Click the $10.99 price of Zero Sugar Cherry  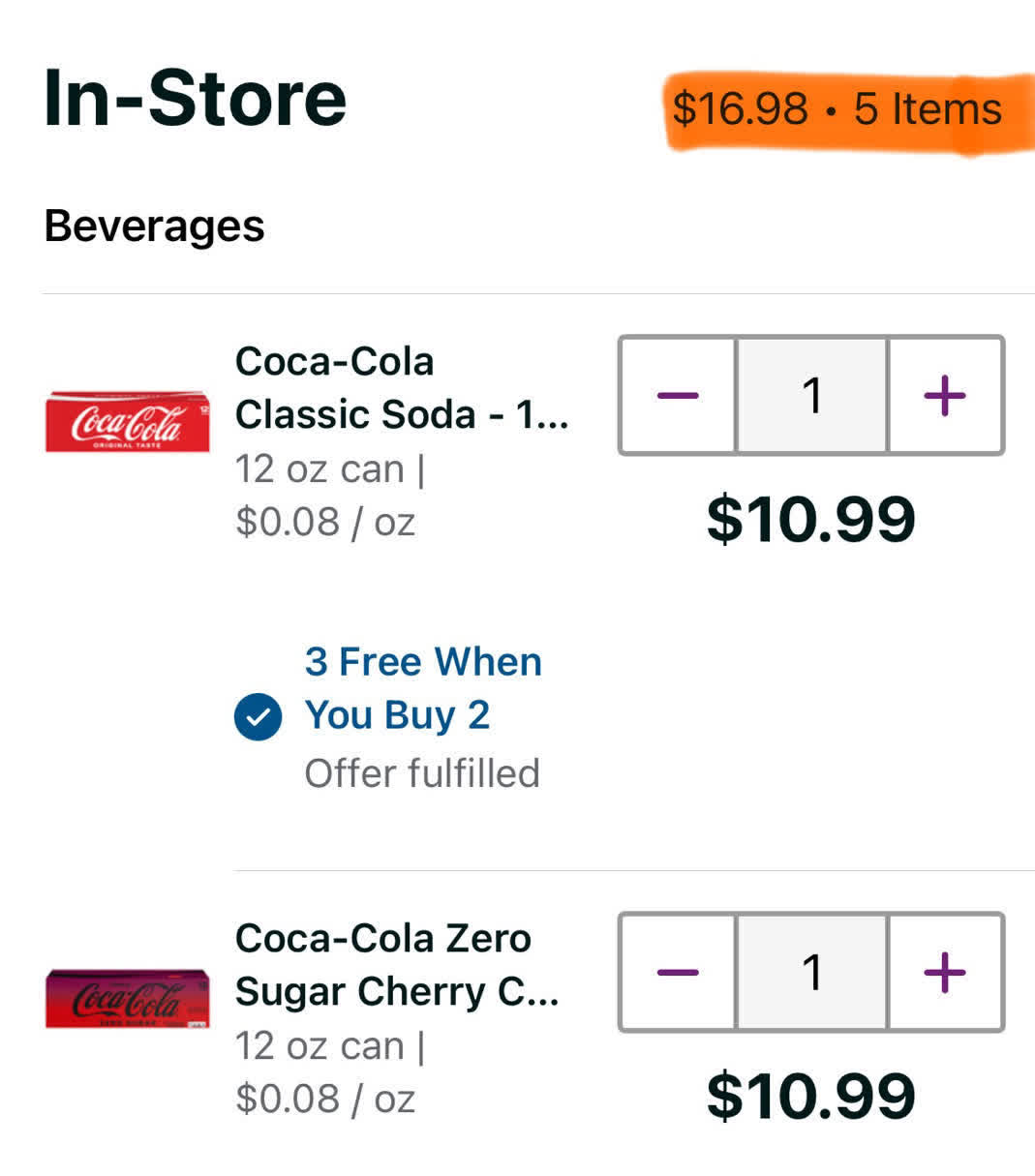(811, 1097)
